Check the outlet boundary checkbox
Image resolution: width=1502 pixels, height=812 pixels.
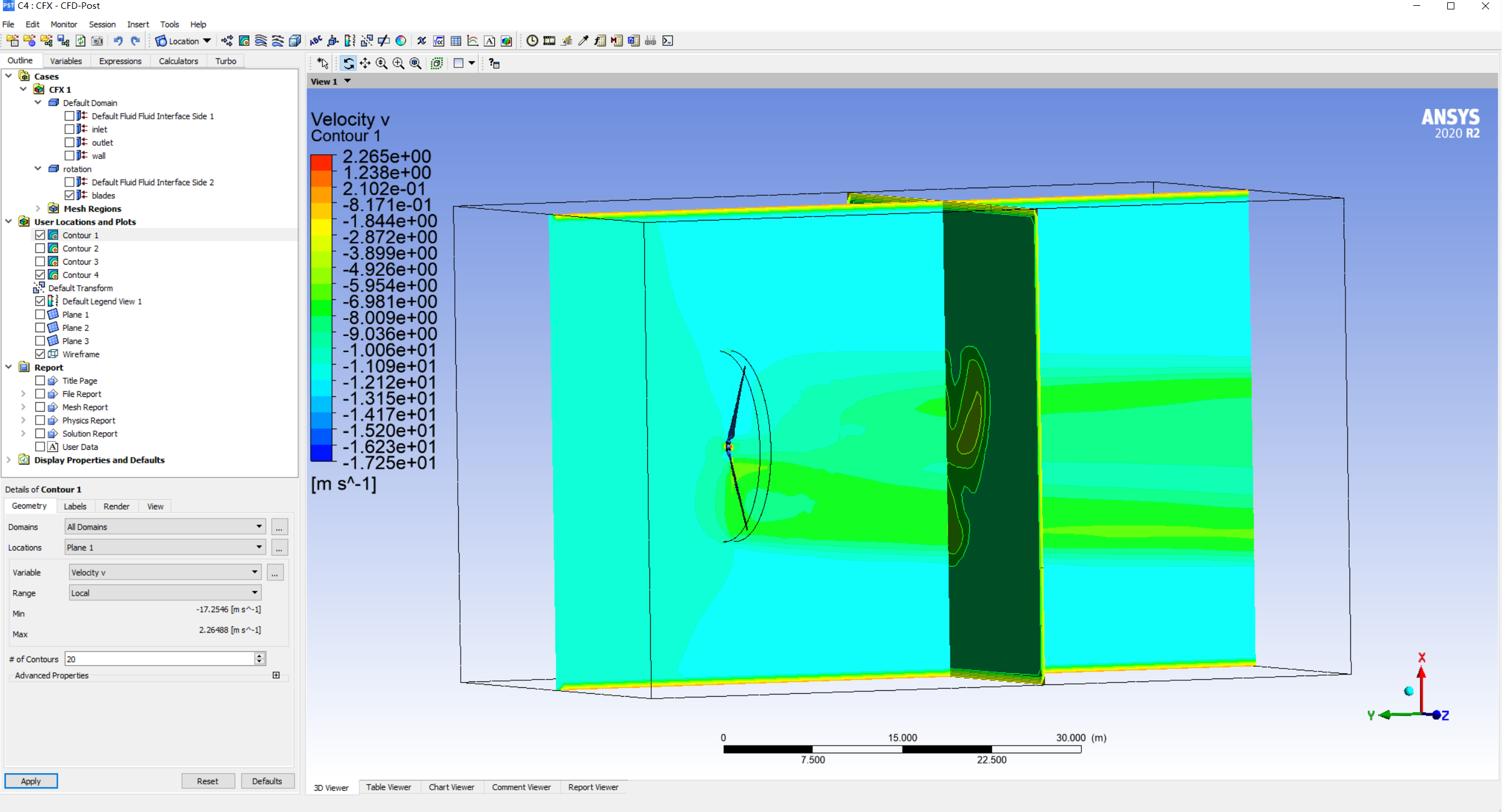pos(69,142)
